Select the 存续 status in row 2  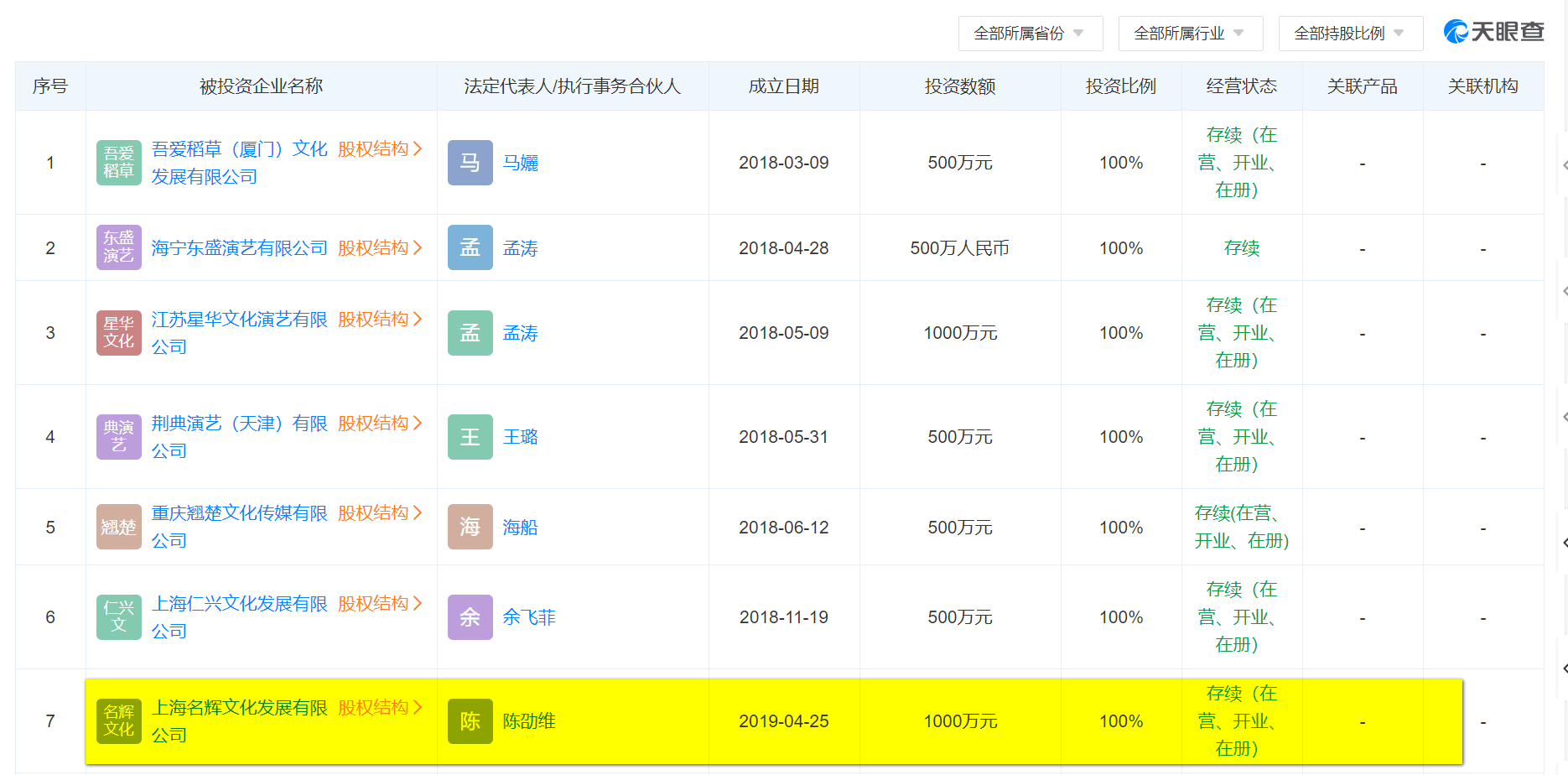[1242, 248]
